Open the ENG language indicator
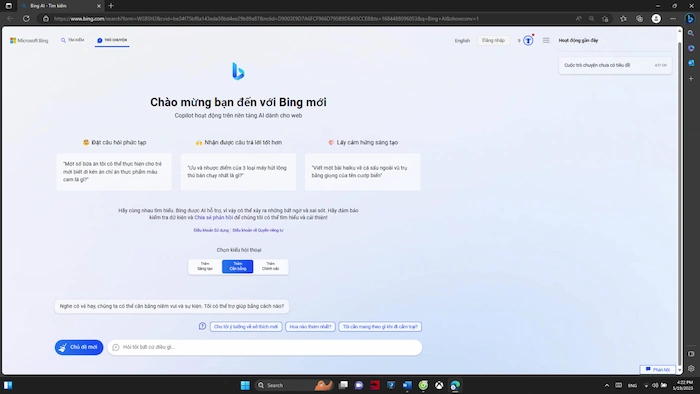The image size is (700, 394). tap(632, 386)
